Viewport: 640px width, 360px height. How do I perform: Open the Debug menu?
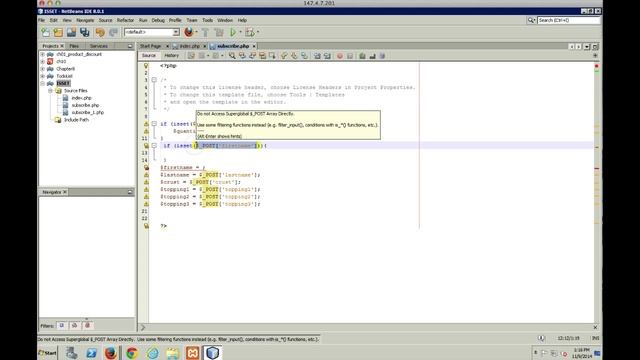[158, 20]
